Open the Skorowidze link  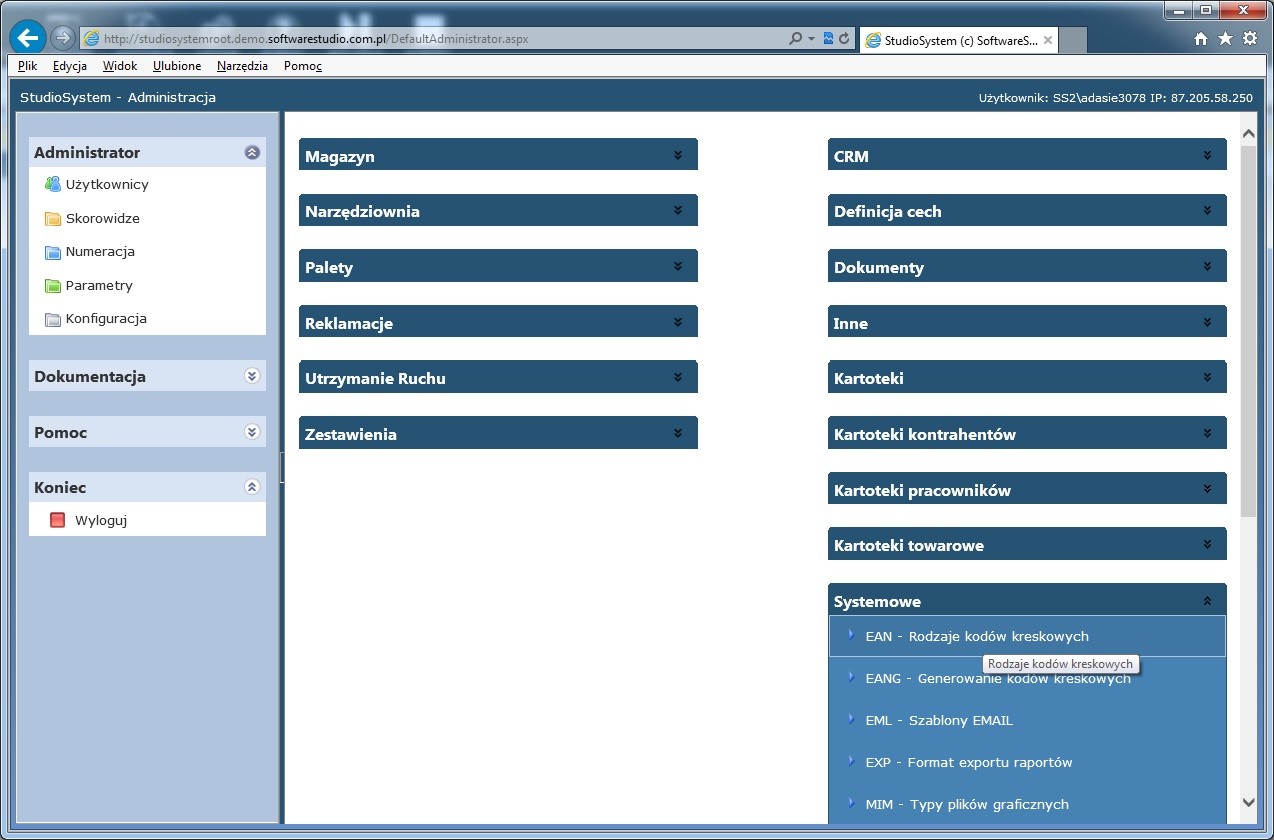(x=103, y=218)
